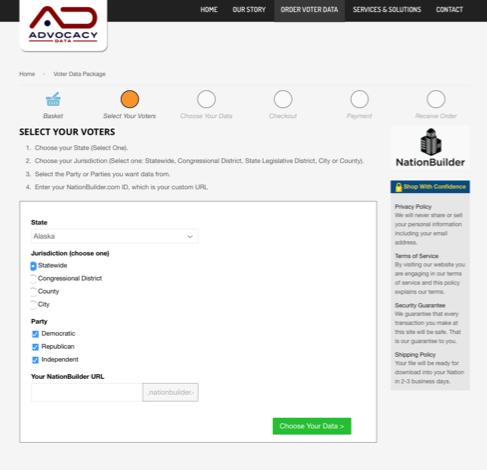The image size is (487, 470).
Task: Click the 'Jurisdiction (choose one)' label
Action: [70, 253]
